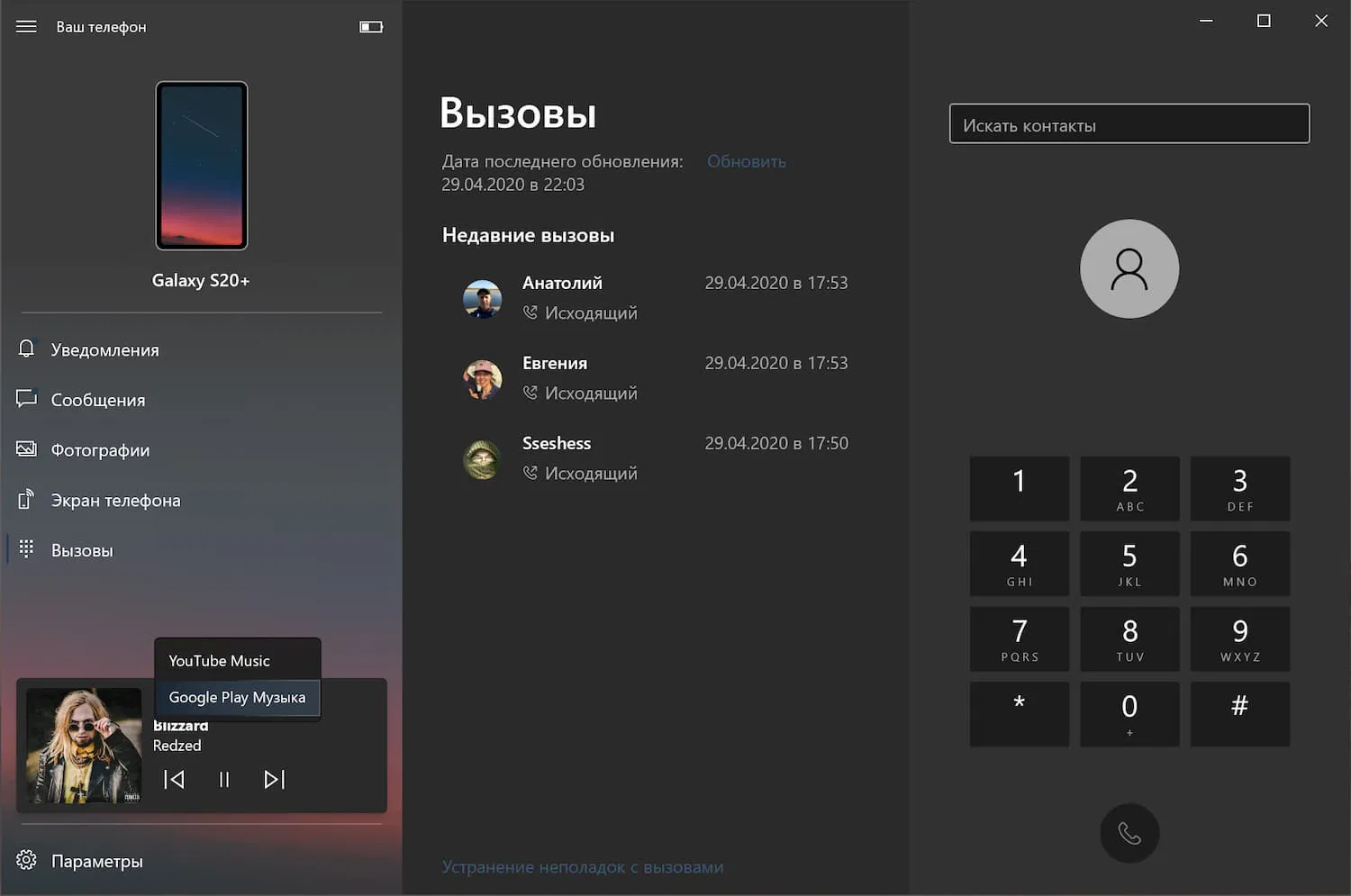This screenshot has width=1351, height=896.
Task: Tap the asterisk key on keypad
Action: click(1020, 714)
